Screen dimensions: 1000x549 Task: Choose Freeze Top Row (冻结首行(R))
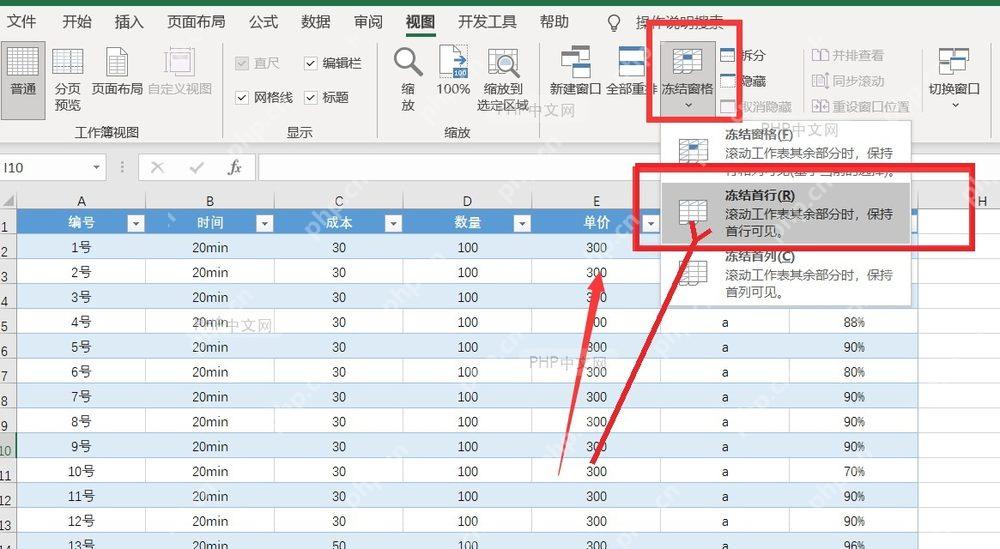[x=786, y=214]
